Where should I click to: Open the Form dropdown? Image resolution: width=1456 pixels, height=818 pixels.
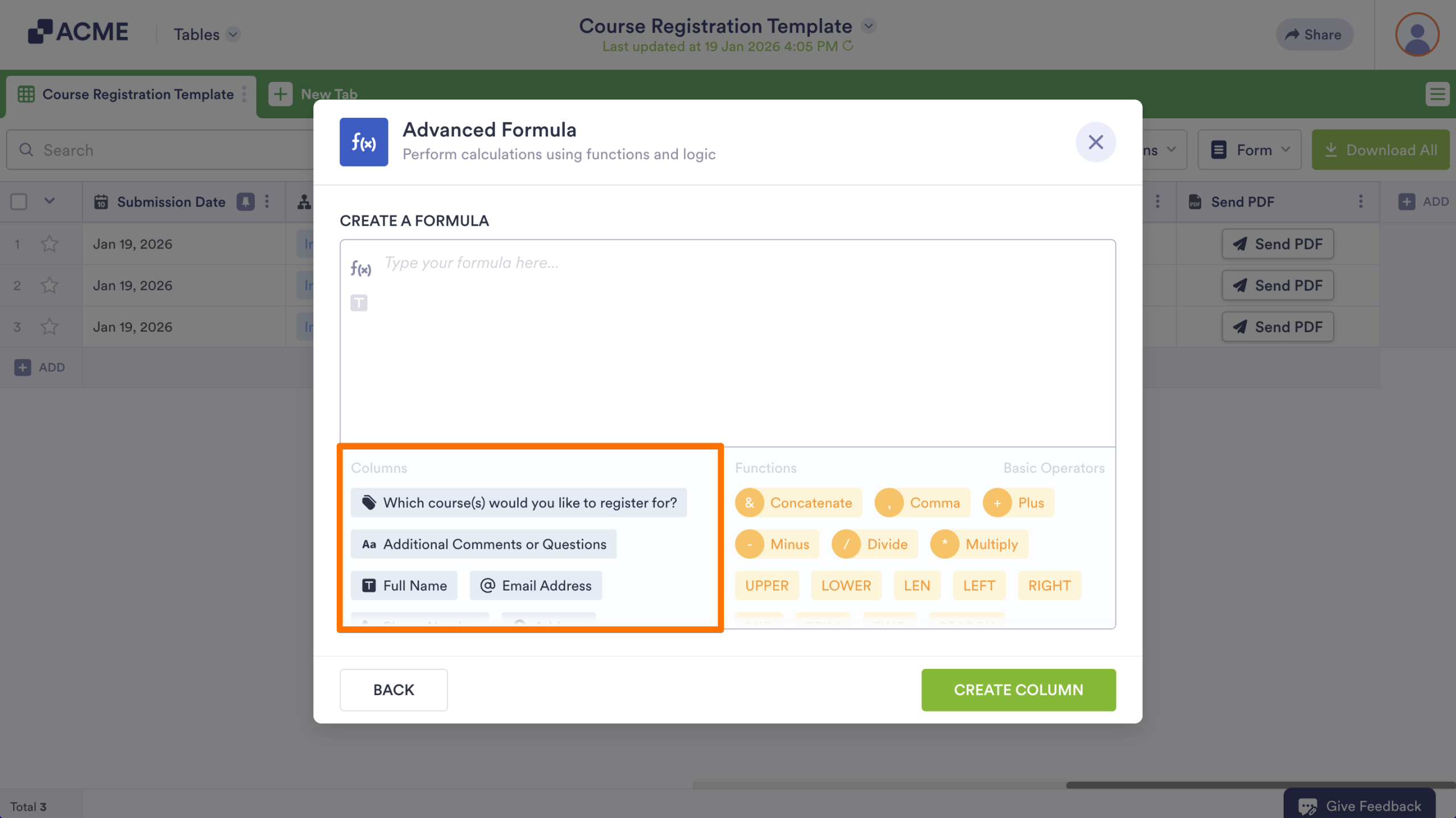coord(1249,150)
